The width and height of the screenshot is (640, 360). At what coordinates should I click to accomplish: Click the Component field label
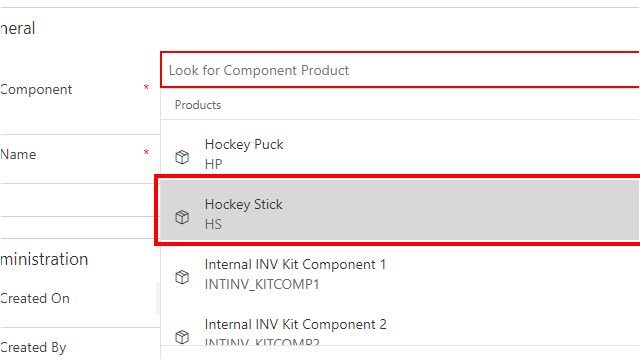pyautogui.click(x=36, y=89)
